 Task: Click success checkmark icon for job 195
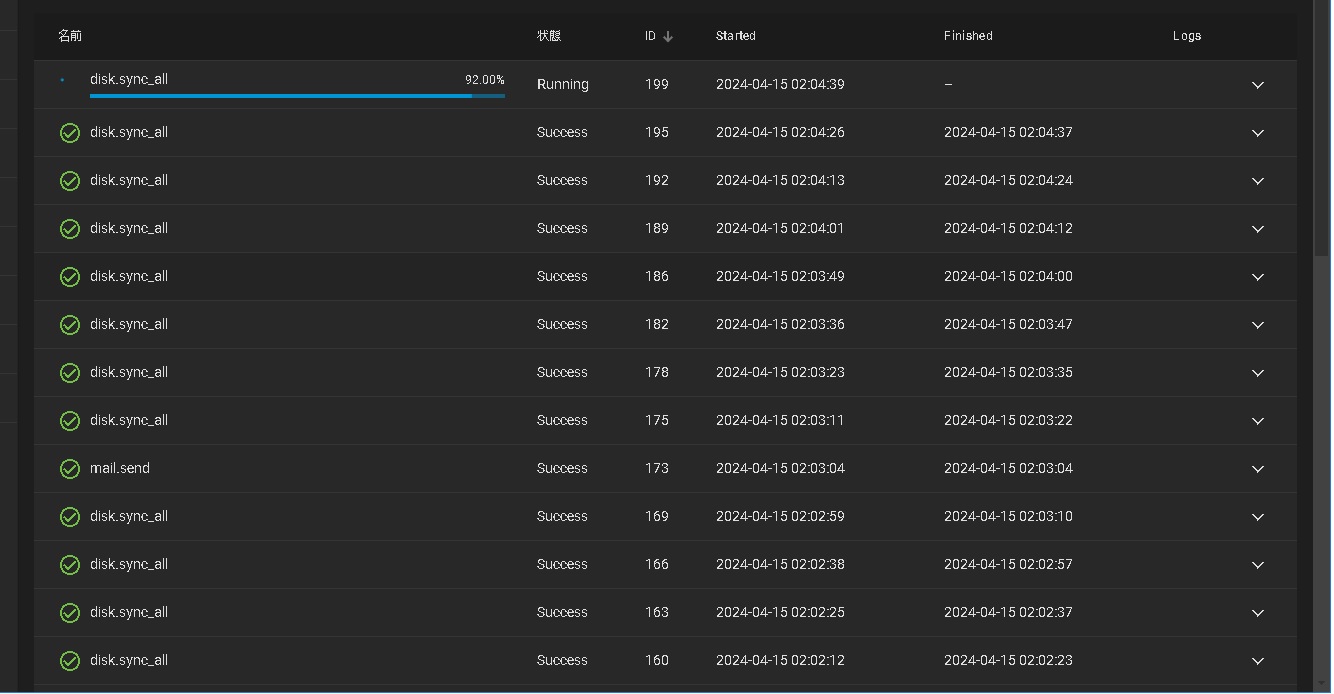click(x=70, y=133)
